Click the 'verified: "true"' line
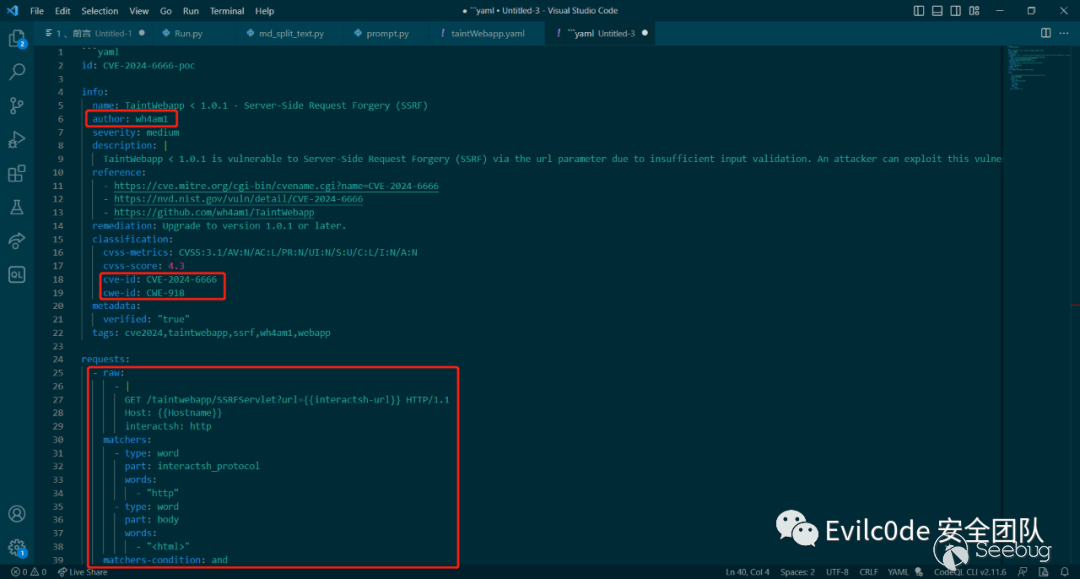The image size is (1080, 579). pos(146,319)
